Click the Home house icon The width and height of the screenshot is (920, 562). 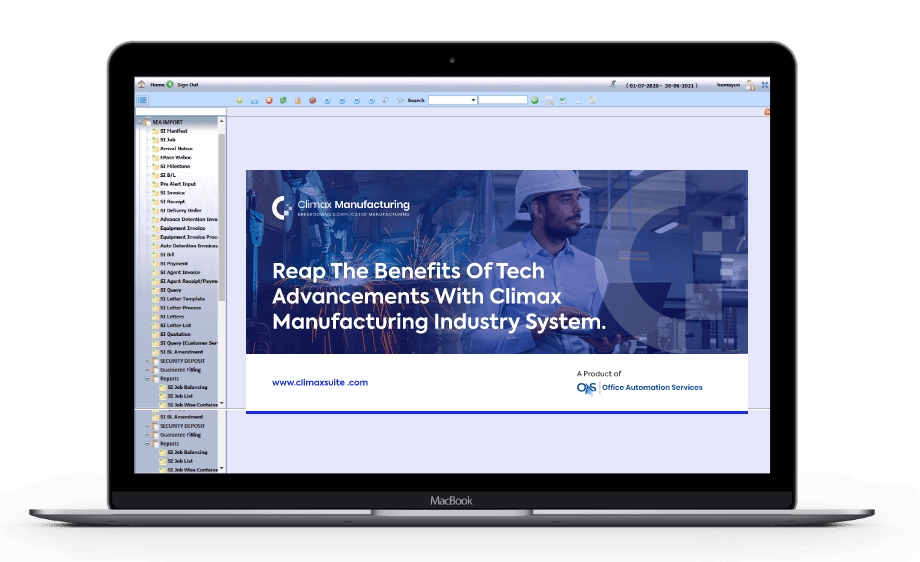pos(141,84)
